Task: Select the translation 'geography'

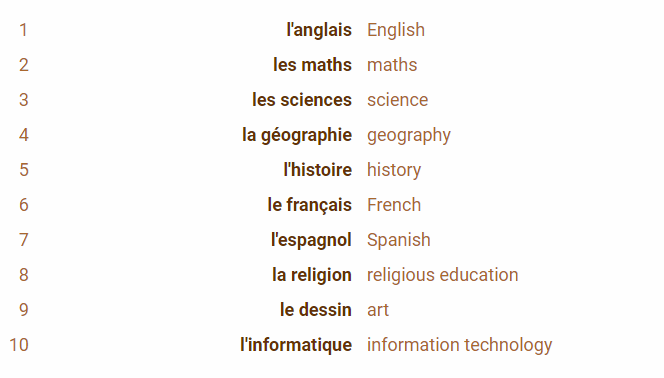Action: point(409,135)
